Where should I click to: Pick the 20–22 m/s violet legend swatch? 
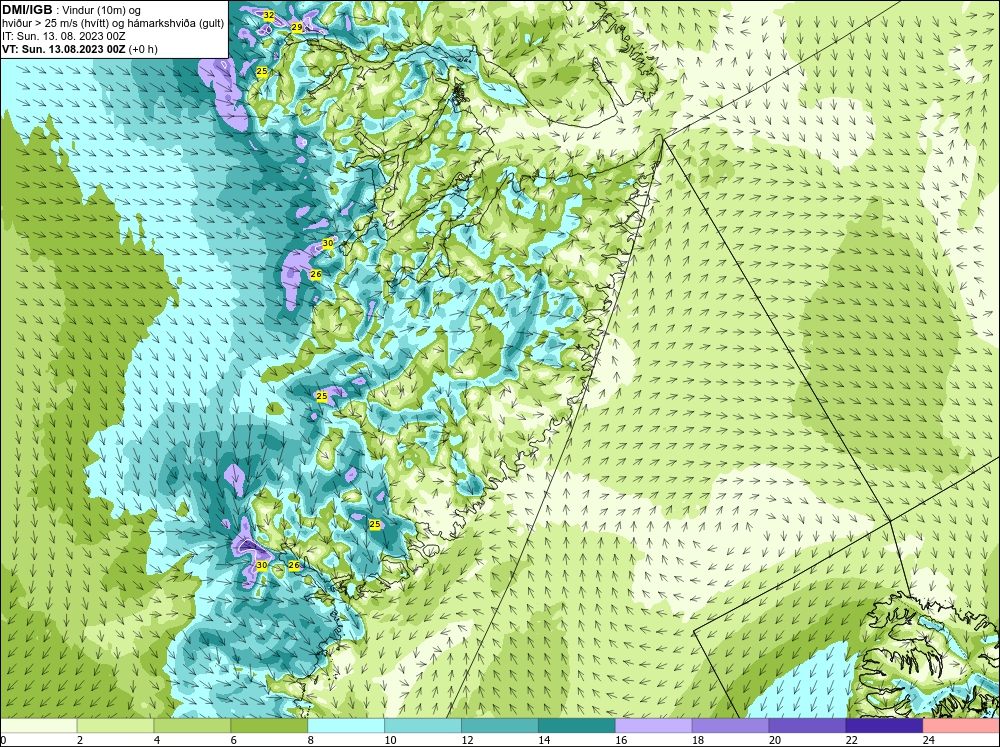tap(807, 726)
